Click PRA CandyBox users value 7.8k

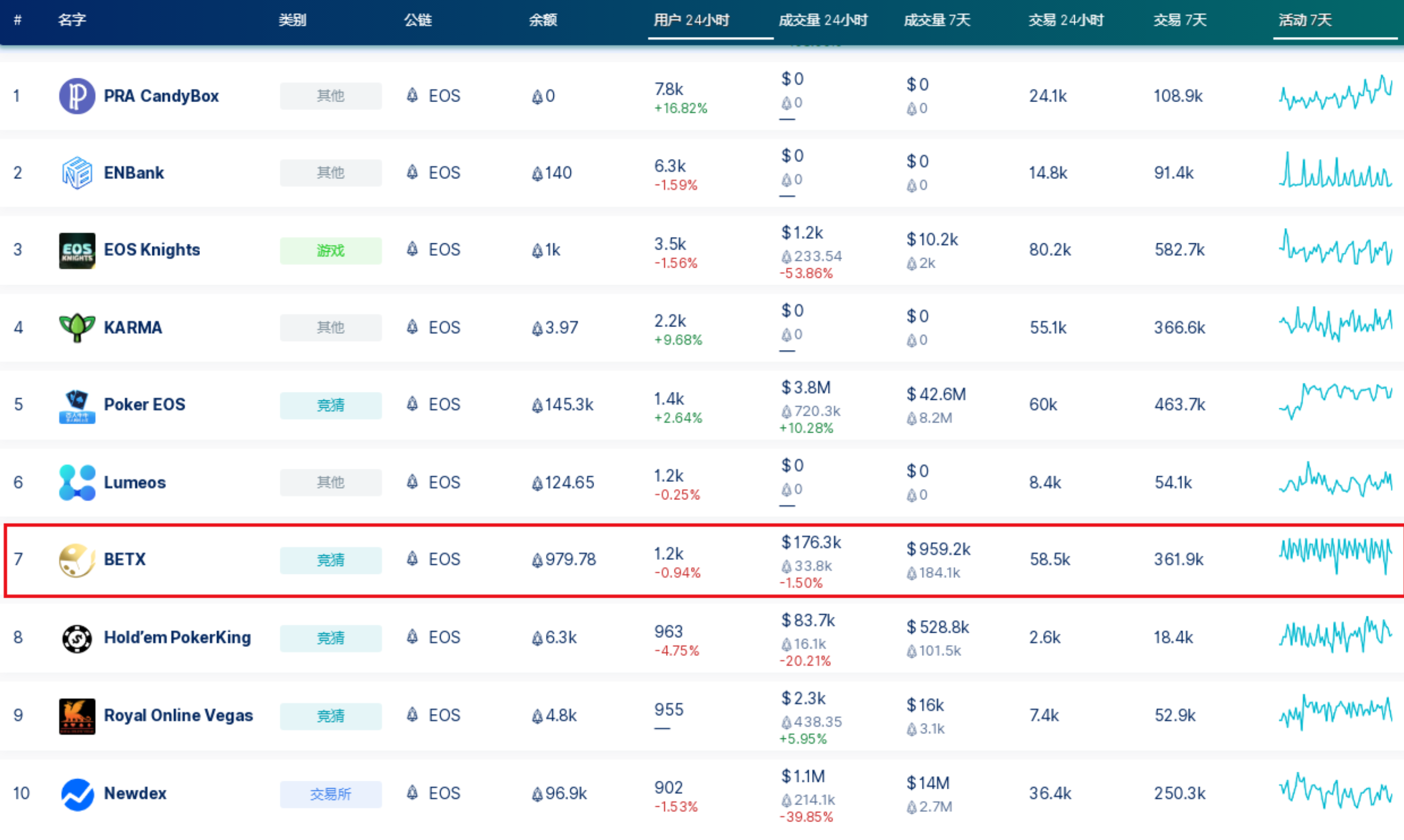pos(669,89)
